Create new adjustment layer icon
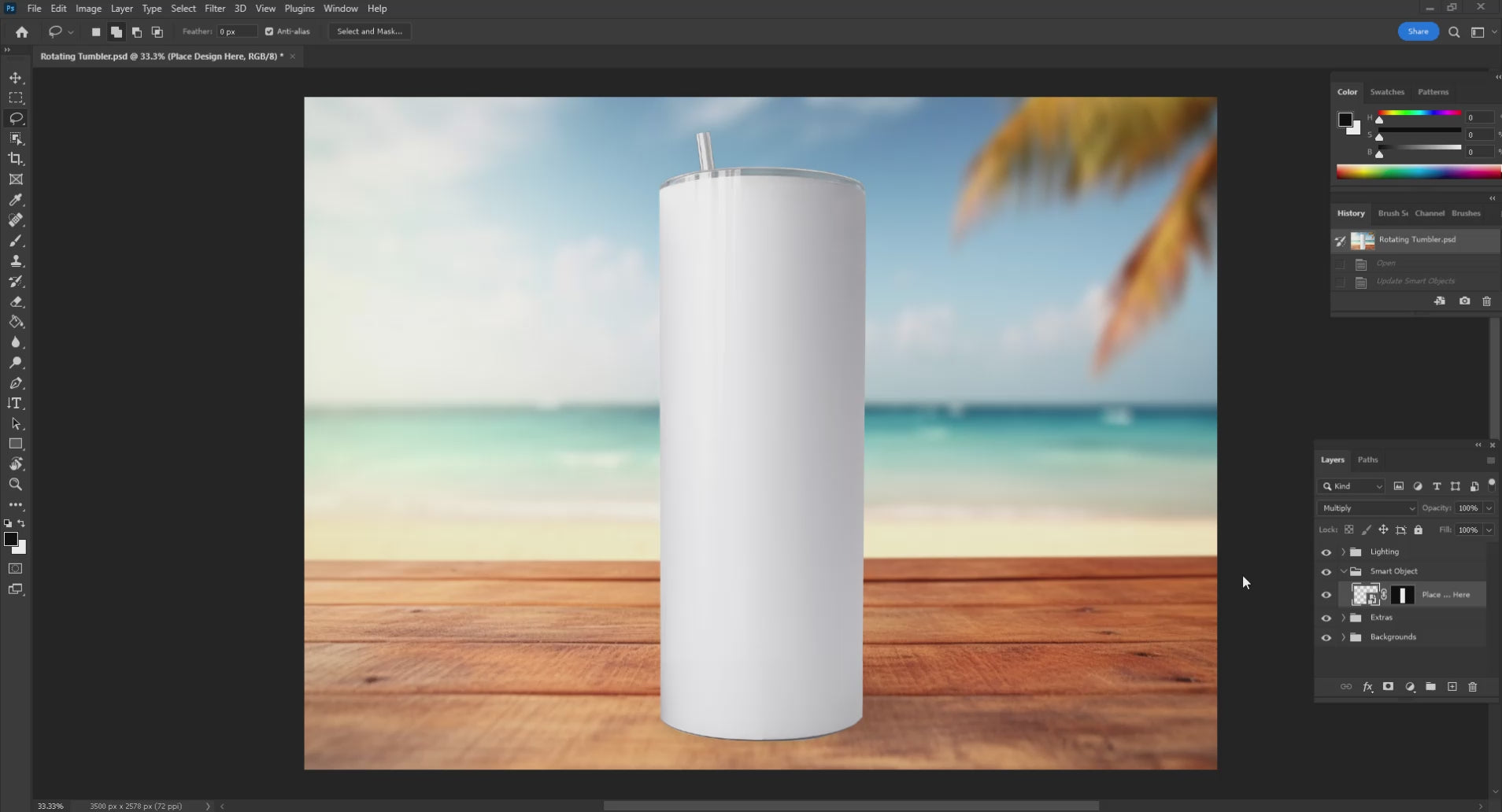 (x=1410, y=687)
